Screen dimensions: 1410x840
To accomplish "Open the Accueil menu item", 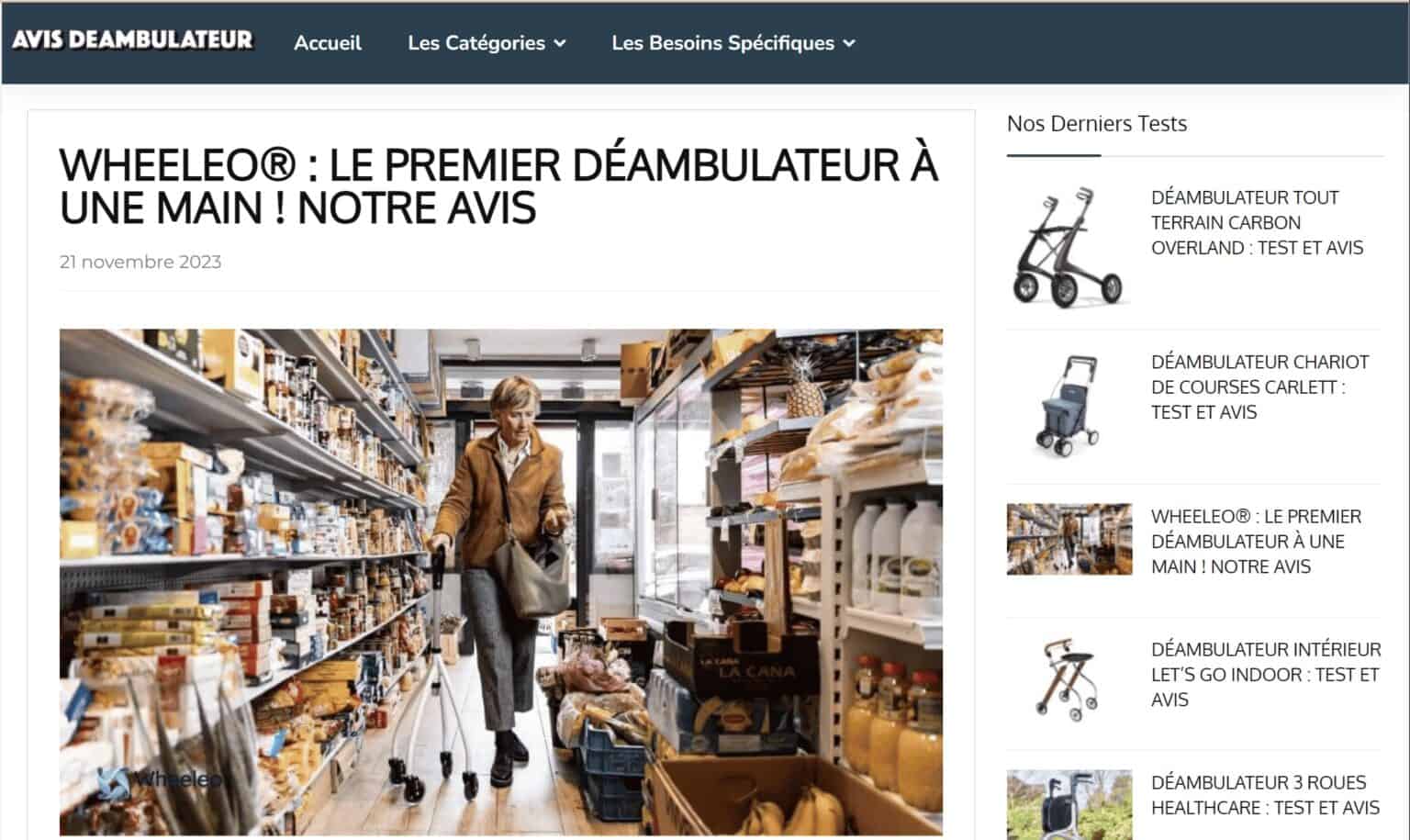I will [x=328, y=43].
